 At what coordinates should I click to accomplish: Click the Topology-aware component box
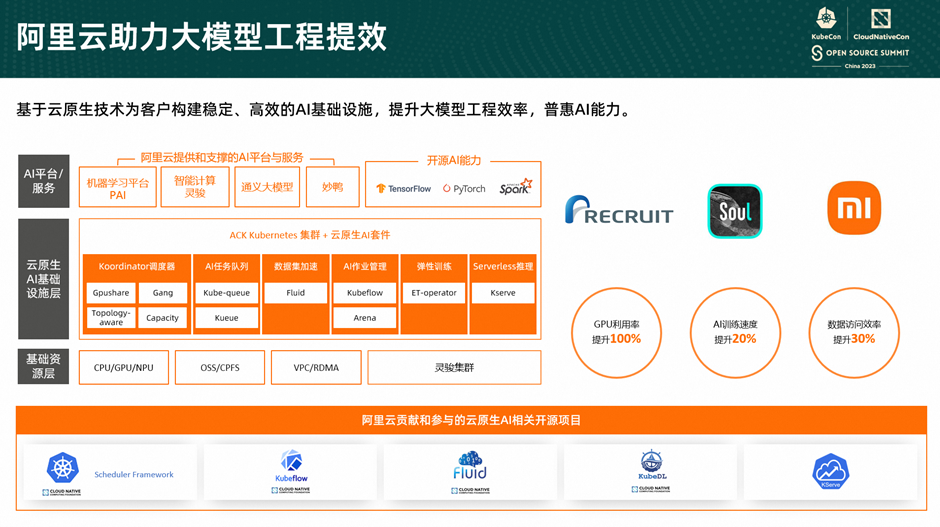click(x=111, y=318)
